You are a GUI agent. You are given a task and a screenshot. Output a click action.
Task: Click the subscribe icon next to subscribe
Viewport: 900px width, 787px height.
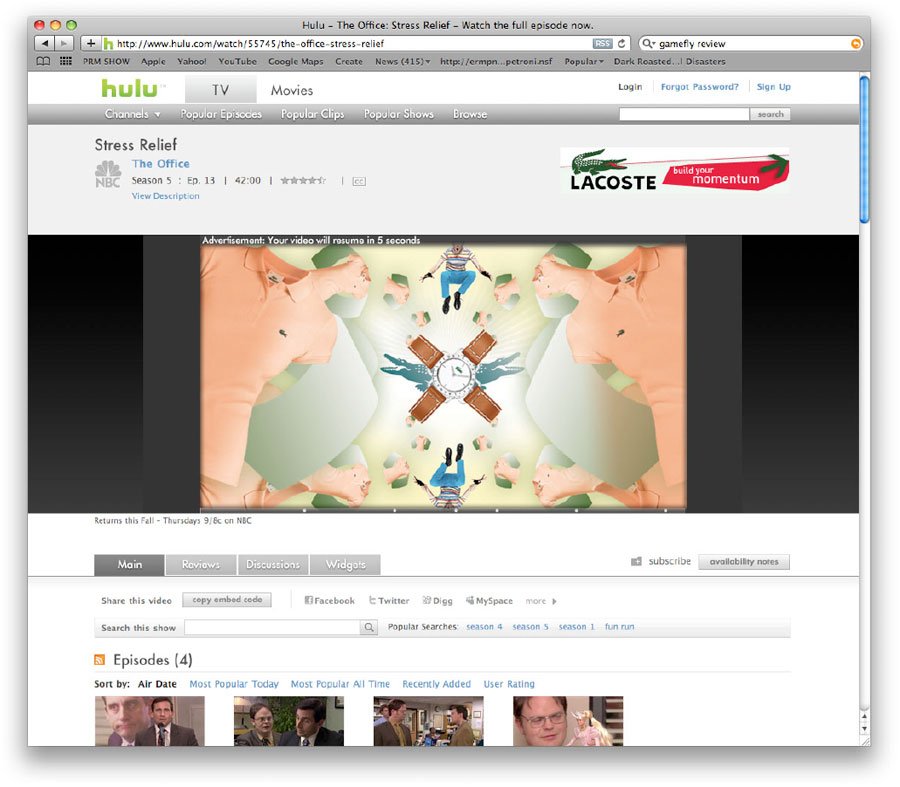(x=637, y=561)
